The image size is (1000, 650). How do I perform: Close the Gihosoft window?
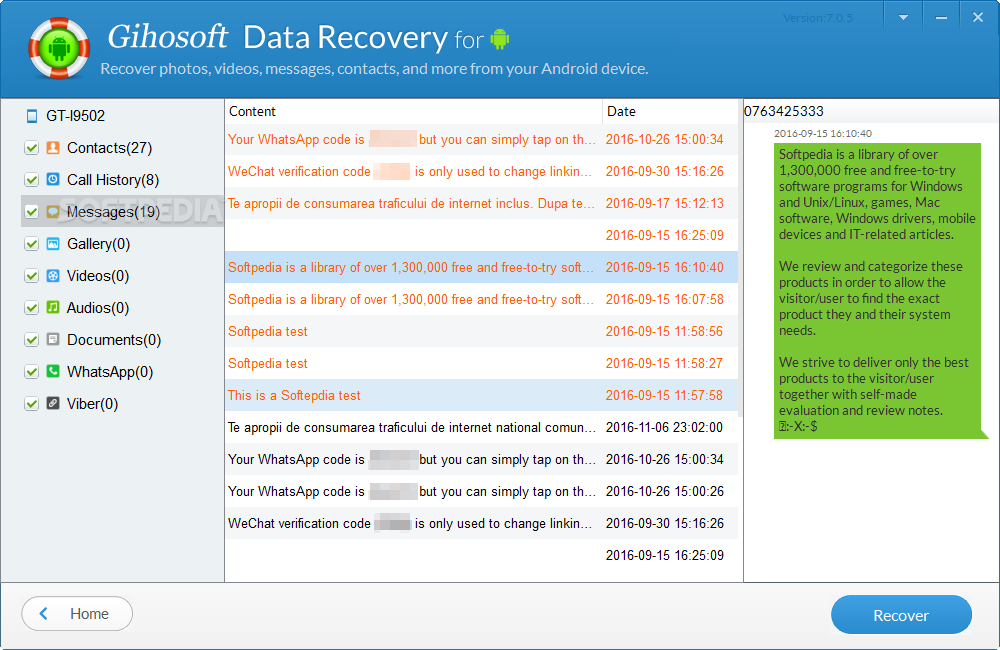(978, 17)
